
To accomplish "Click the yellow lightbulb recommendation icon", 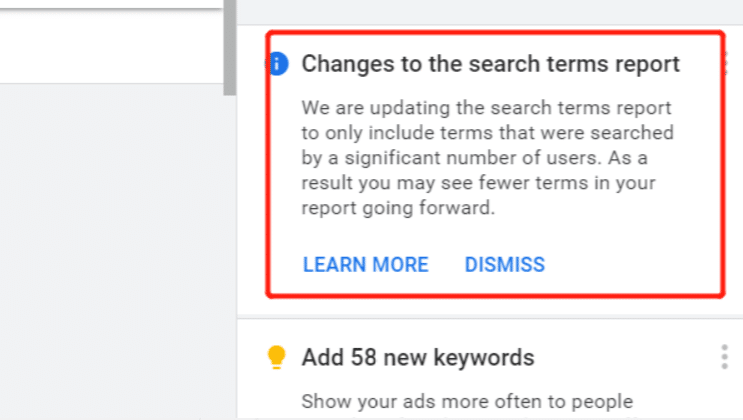I will pyautogui.click(x=278, y=357).
